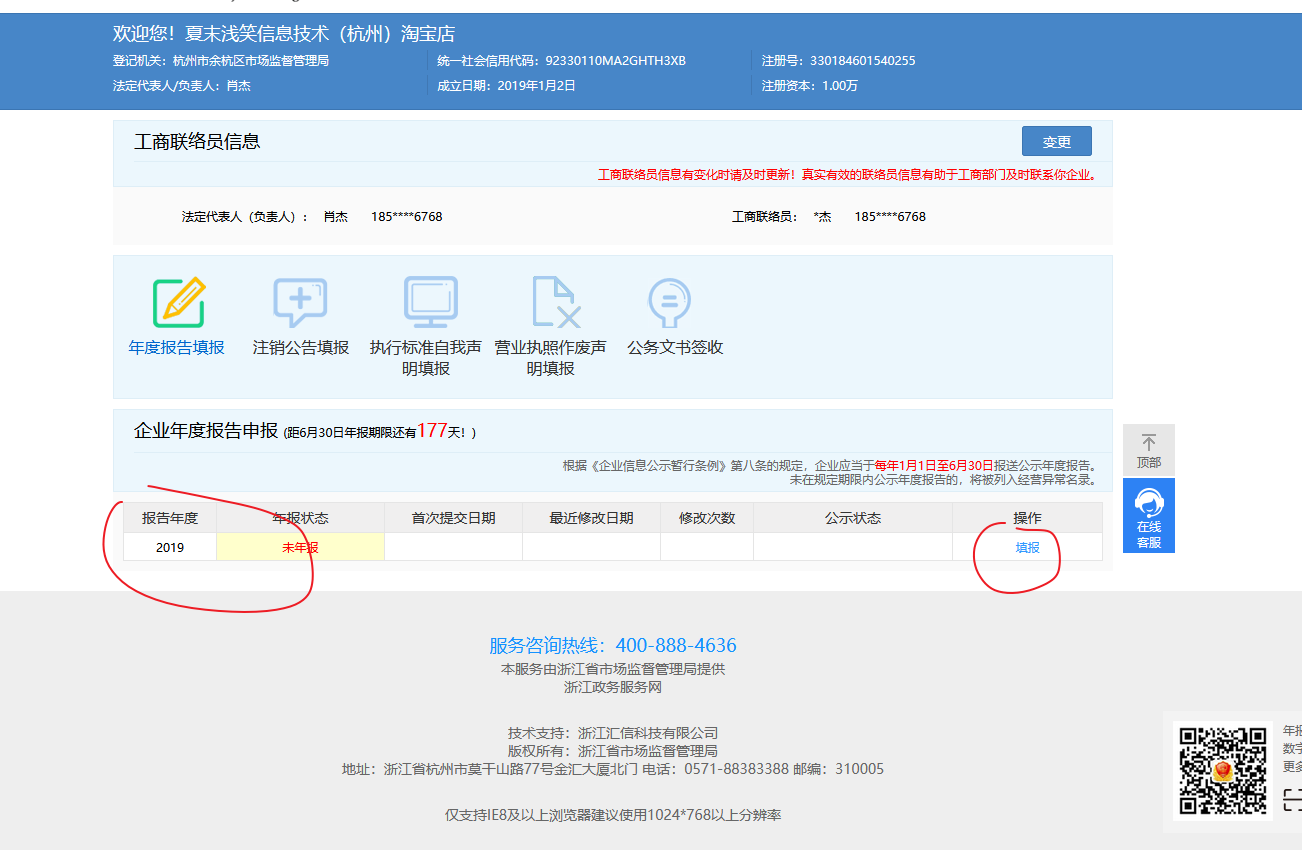Screen dimensions: 1302x850
Task: Click the 企业信息公示暂行条例 regulation notice
Action: [x=829, y=473]
